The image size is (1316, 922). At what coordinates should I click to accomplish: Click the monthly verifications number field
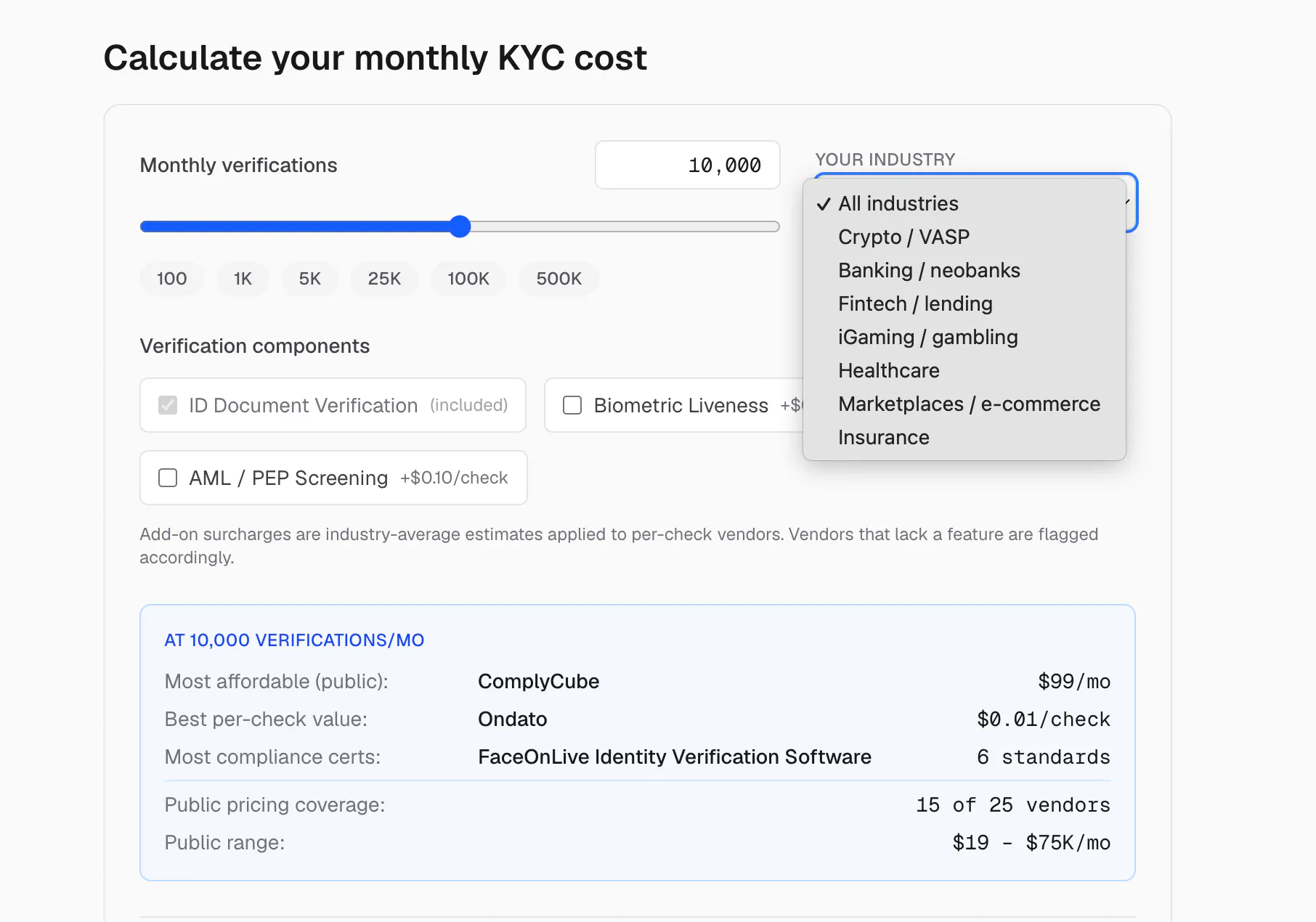(688, 165)
